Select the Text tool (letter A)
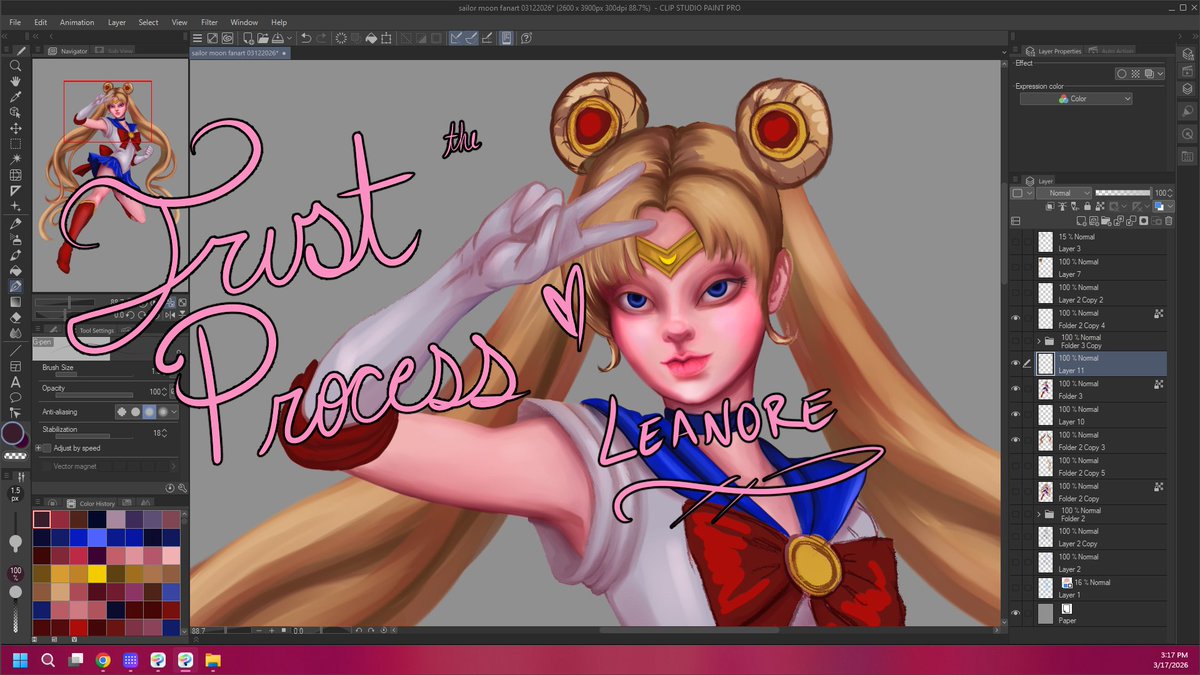Viewport: 1200px width, 675px height. 15,381
